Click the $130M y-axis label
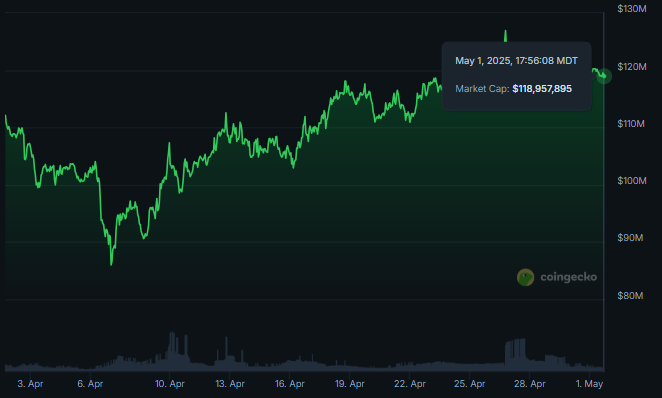The width and height of the screenshot is (662, 398). tap(632, 9)
